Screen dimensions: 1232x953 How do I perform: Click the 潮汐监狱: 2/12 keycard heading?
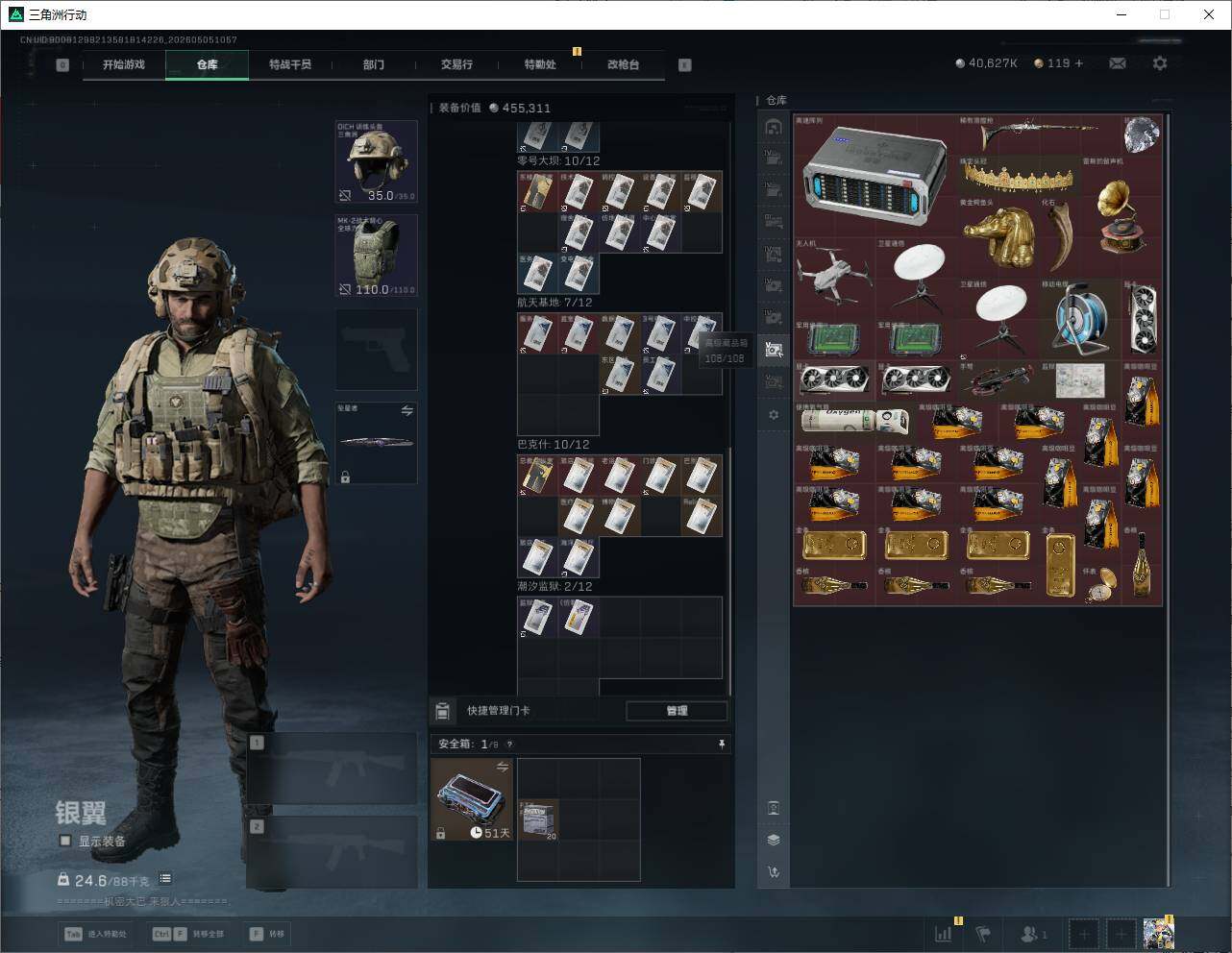(554, 586)
